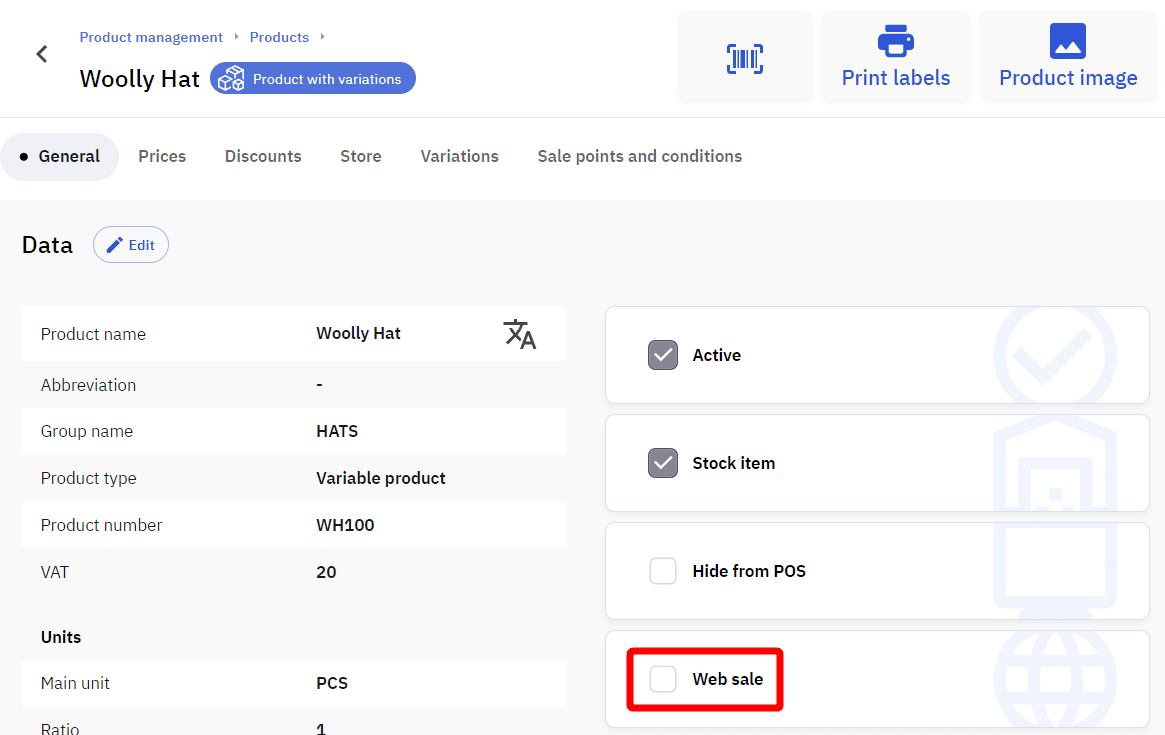Image resolution: width=1165 pixels, height=735 pixels.
Task: Click the pencil icon in Edit
Action: 115,245
